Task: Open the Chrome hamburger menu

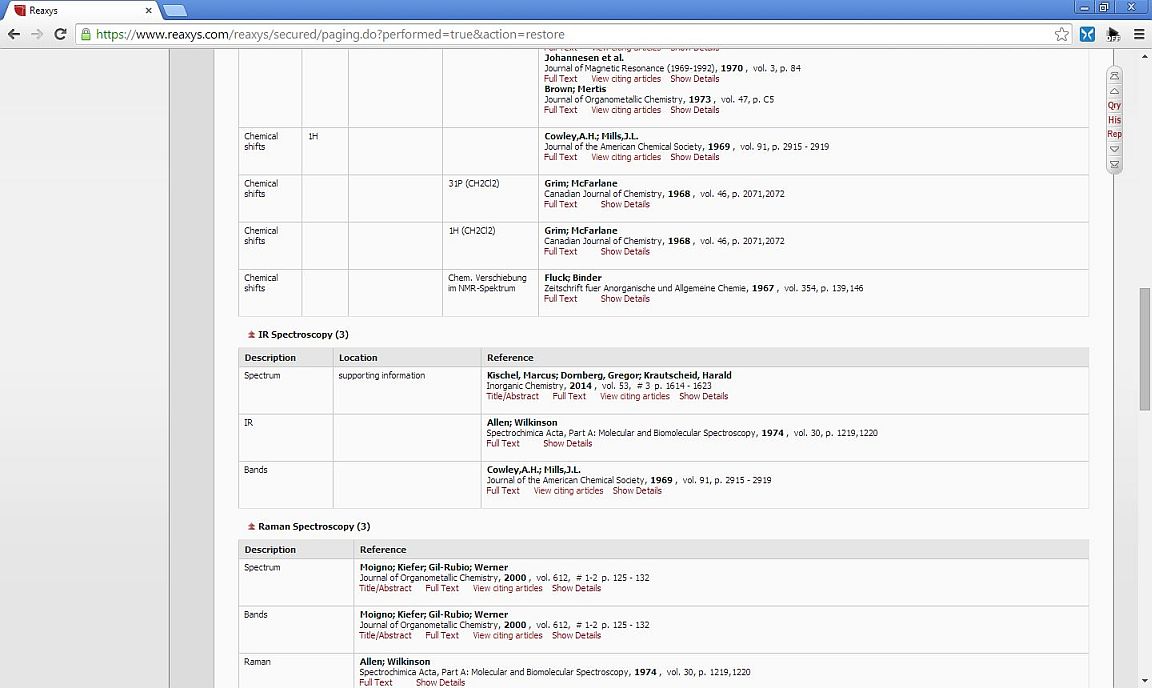Action: (x=1139, y=34)
